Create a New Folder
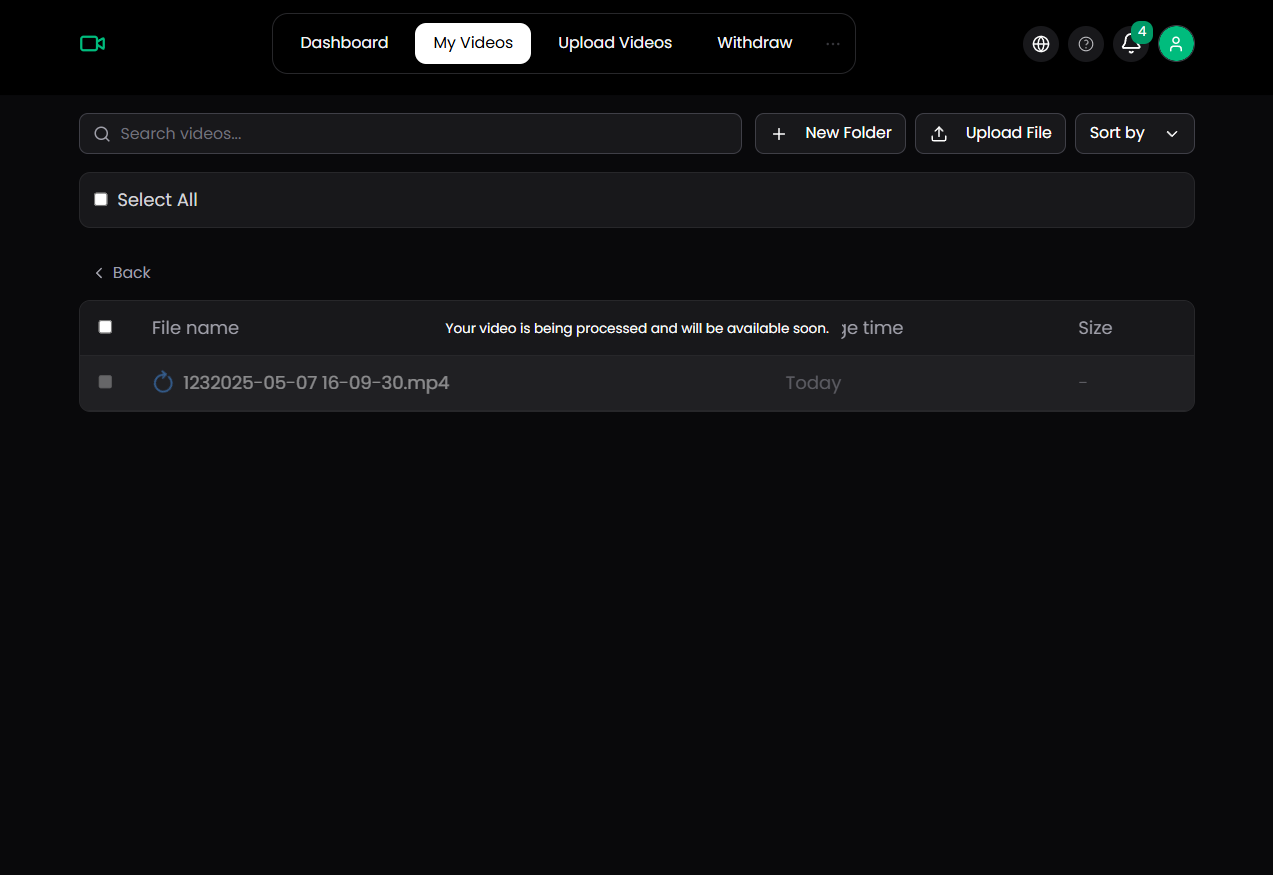 click(830, 134)
